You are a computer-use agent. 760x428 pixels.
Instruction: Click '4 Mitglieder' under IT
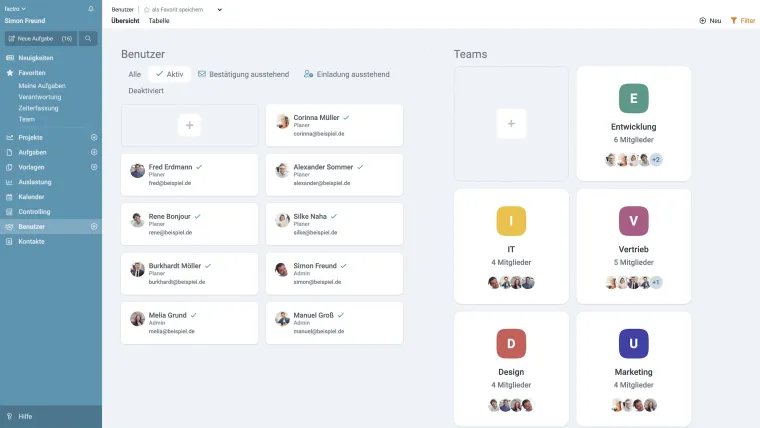[511, 262]
